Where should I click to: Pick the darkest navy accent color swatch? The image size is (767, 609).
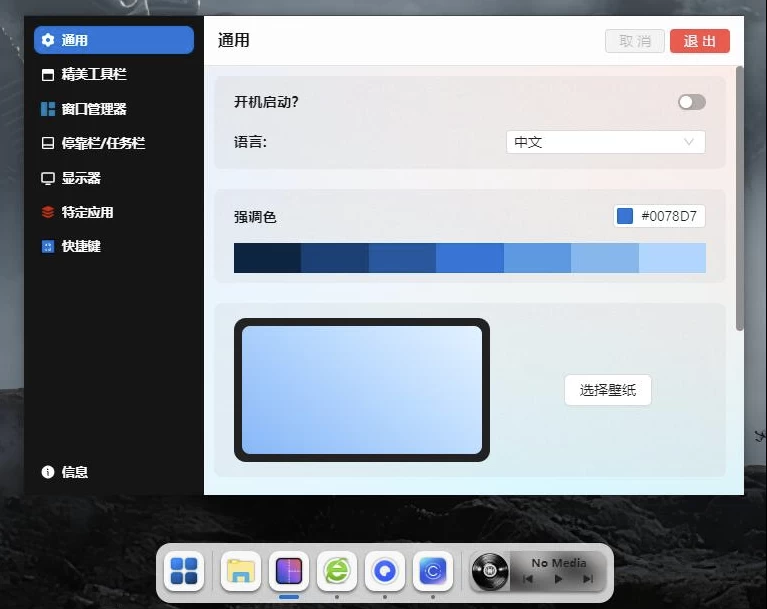pos(267,258)
